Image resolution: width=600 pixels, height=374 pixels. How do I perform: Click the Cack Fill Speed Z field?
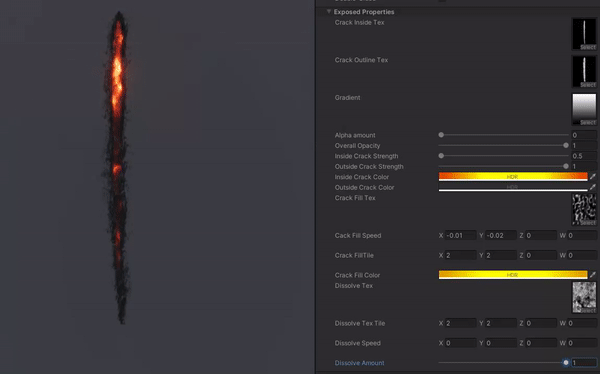point(541,235)
